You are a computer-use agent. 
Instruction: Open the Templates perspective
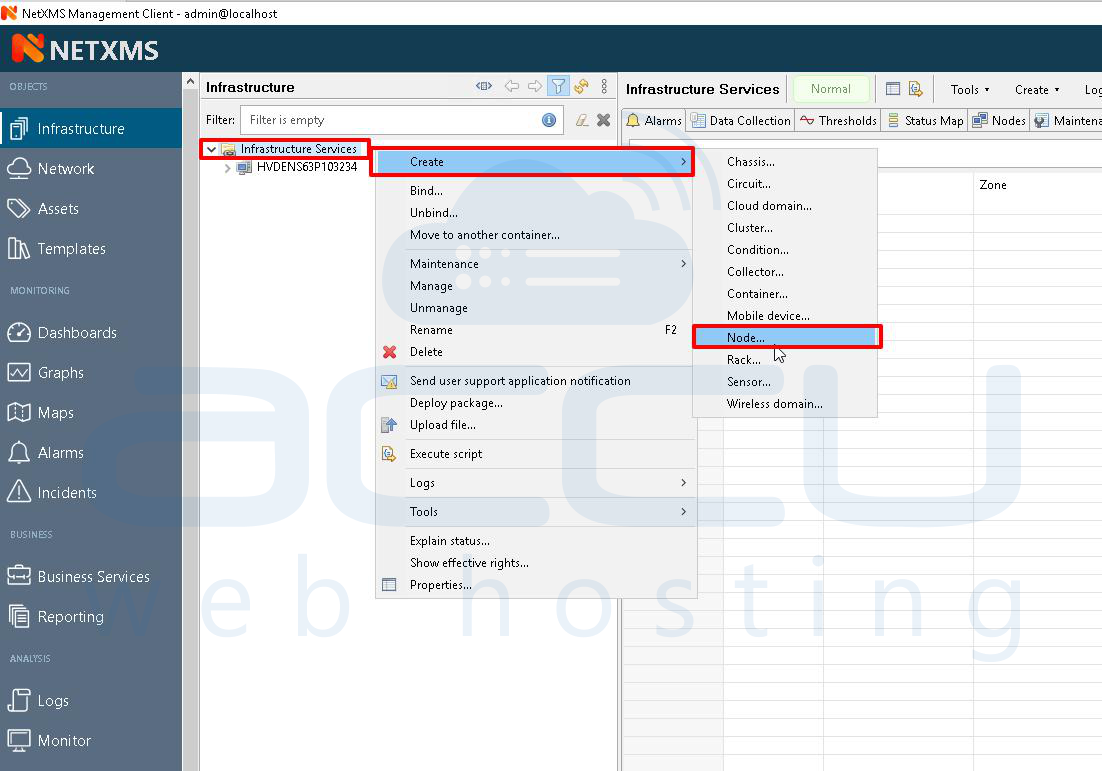click(91, 249)
